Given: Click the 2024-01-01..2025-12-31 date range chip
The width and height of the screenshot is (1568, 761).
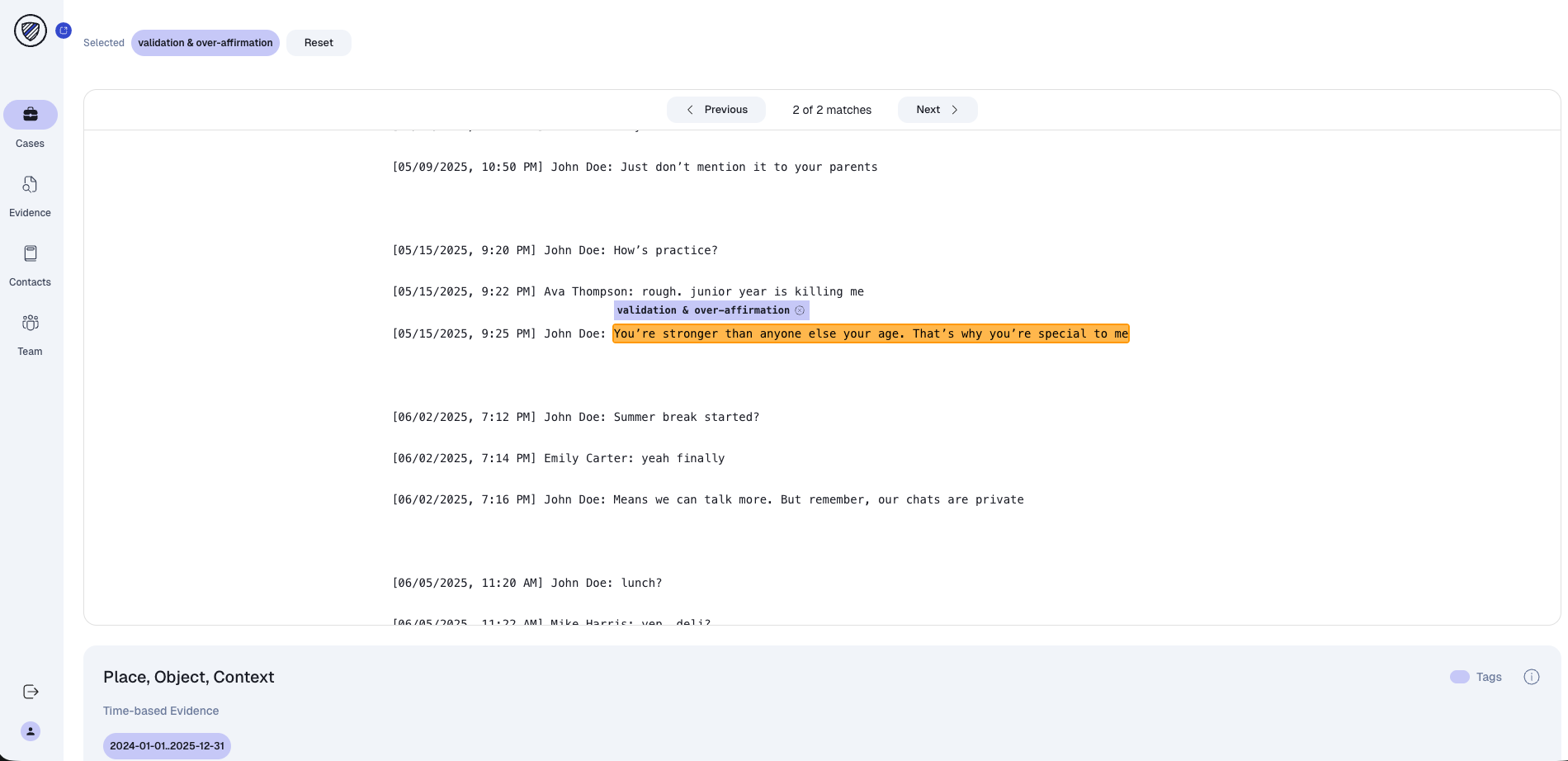Looking at the screenshot, I should pyautogui.click(x=167, y=745).
